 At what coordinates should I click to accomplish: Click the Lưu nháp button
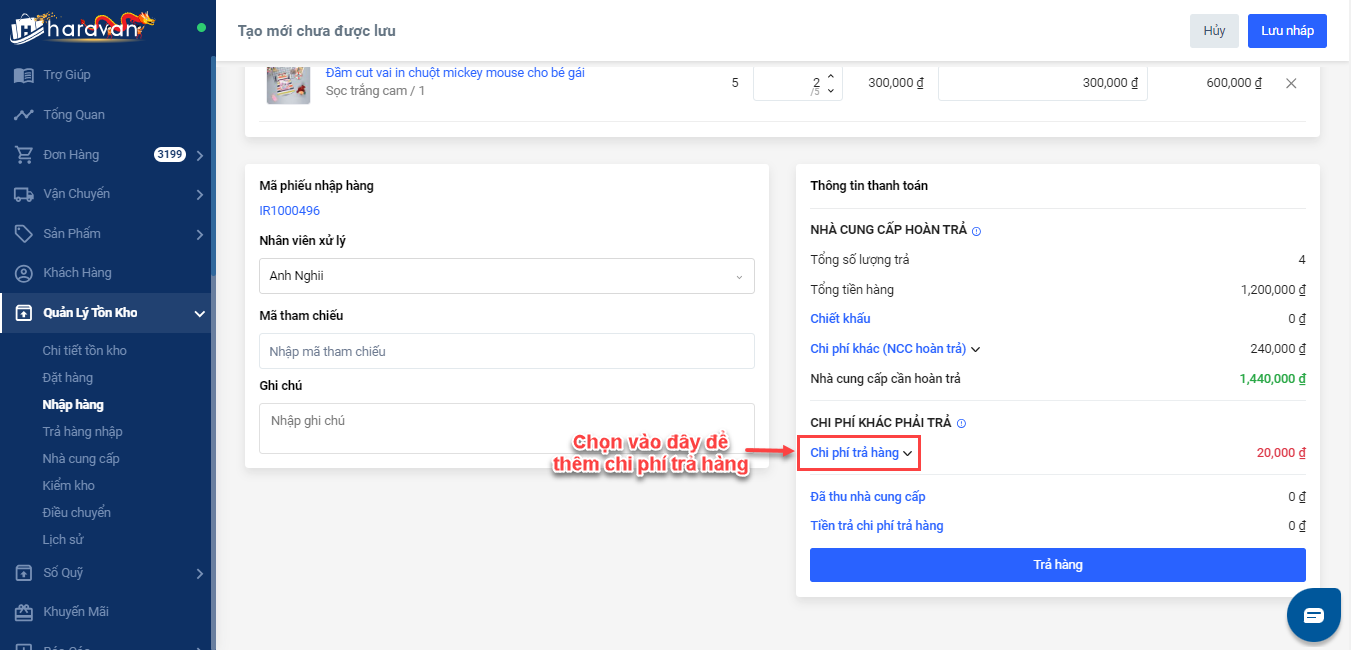coord(1287,31)
